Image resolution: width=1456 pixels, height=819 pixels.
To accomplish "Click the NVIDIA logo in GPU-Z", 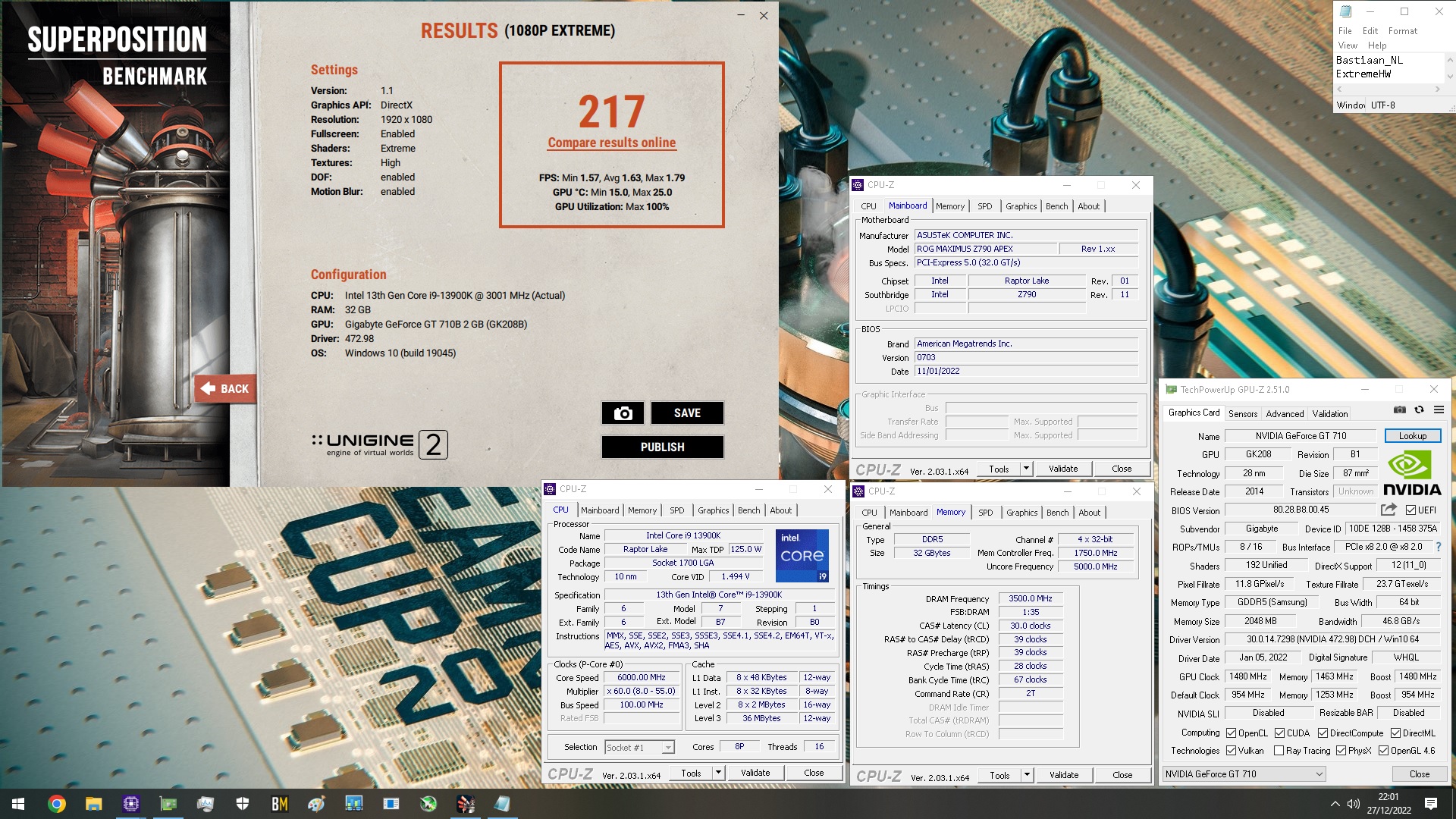I will pos(1411,474).
